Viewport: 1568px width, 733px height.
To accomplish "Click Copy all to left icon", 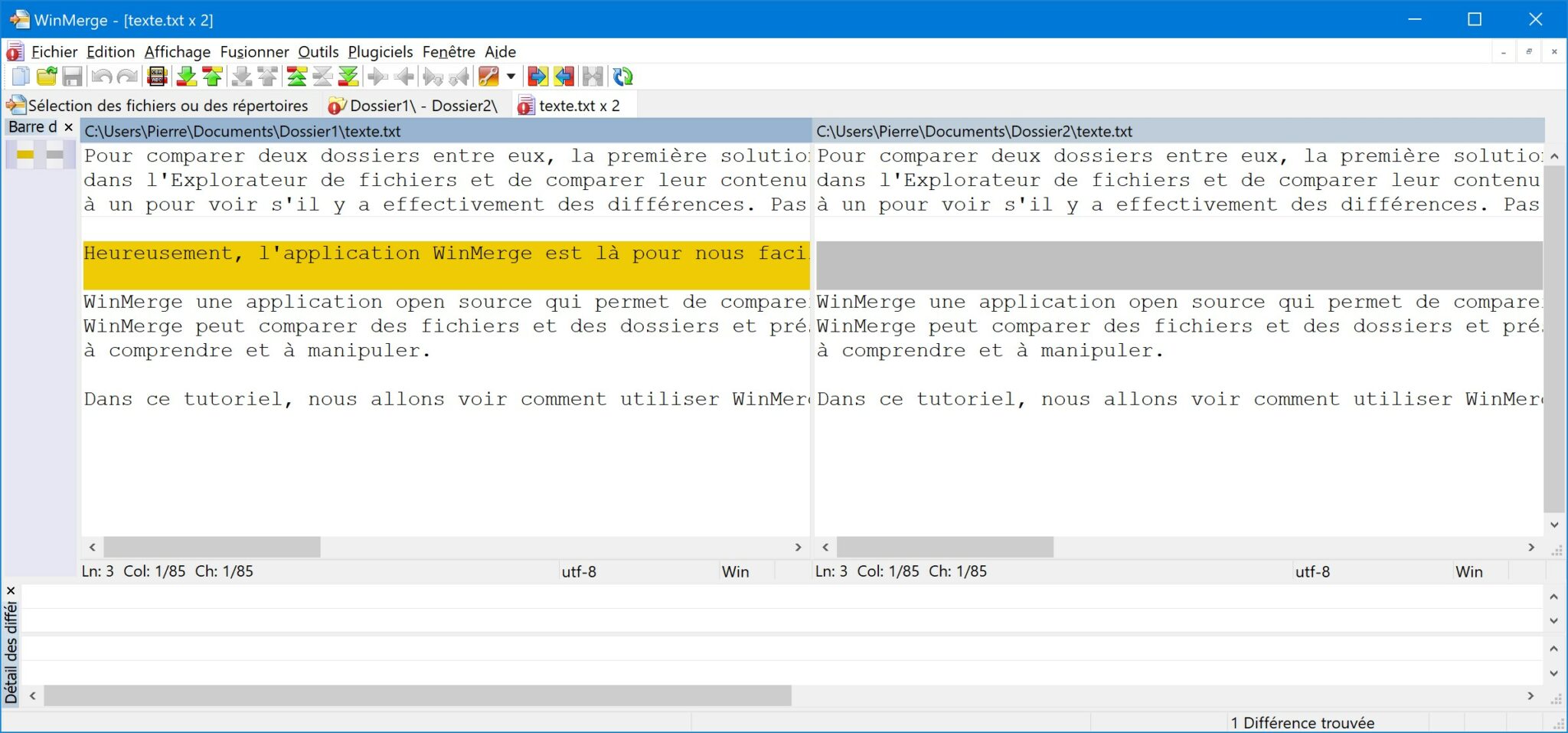I will point(564,77).
